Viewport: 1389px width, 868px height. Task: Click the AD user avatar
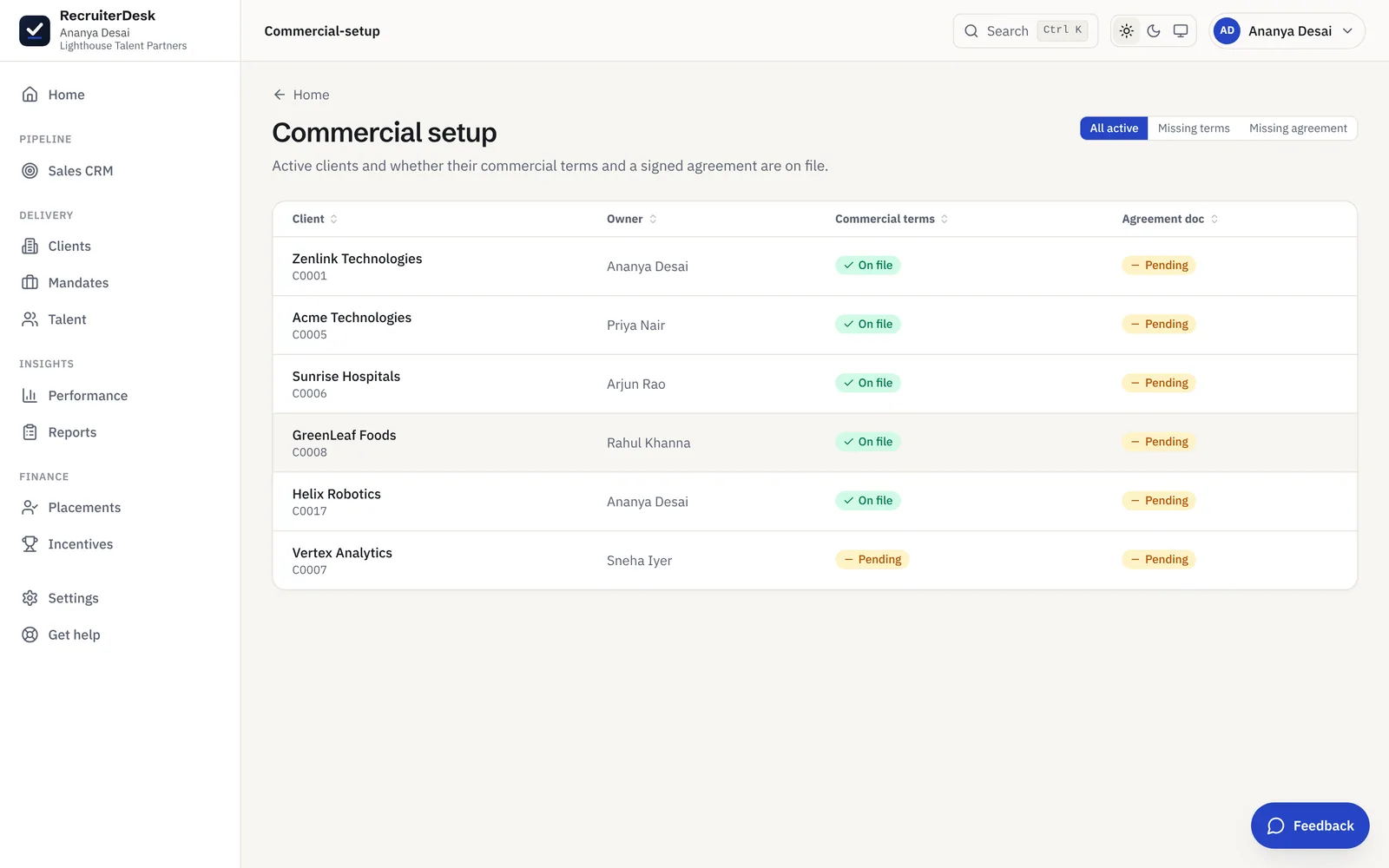[x=1227, y=30]
